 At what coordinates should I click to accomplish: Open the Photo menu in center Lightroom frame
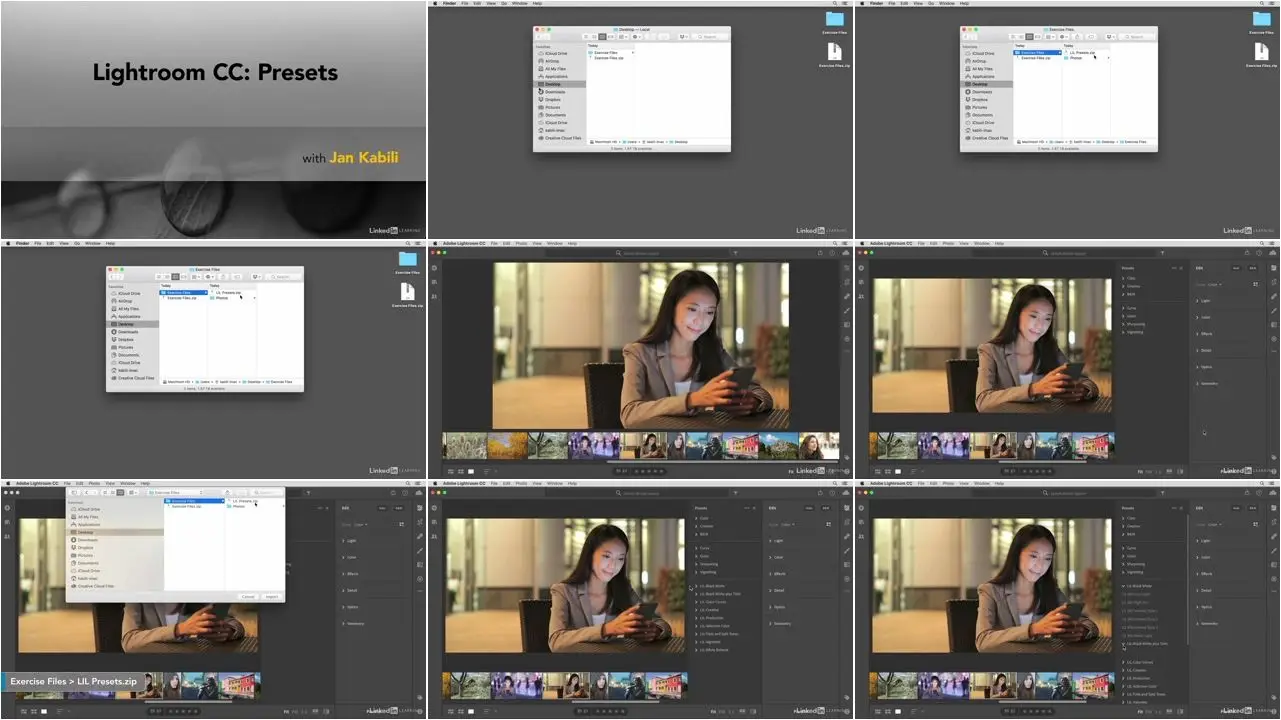point(521,243)
